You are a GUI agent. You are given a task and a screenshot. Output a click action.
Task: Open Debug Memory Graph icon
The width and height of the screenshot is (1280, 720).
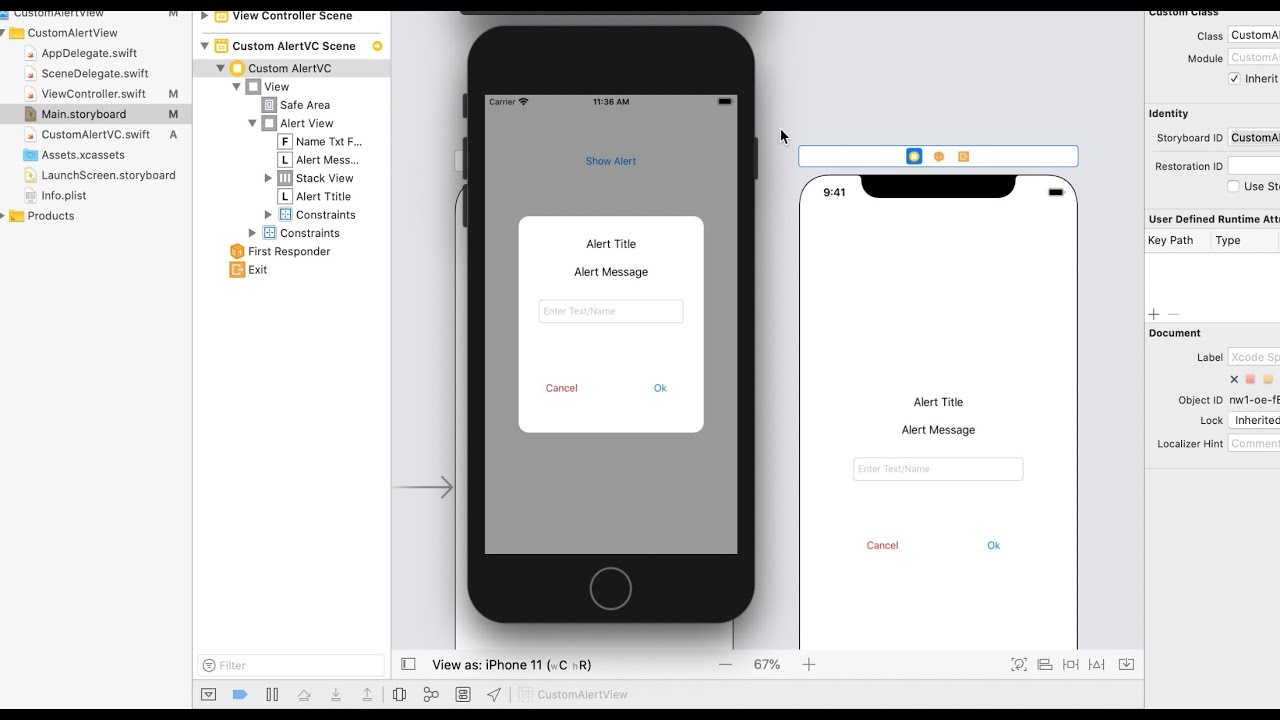(431, 694)
